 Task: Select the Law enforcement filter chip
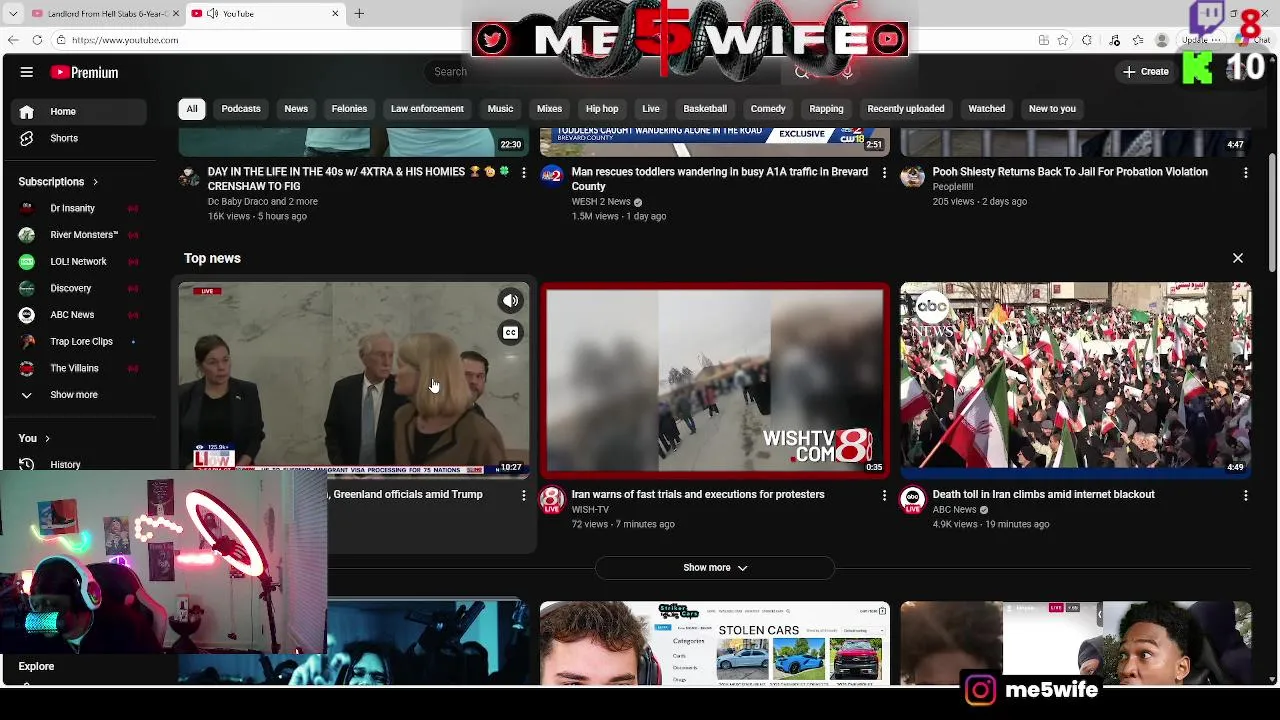click(427, 108)
